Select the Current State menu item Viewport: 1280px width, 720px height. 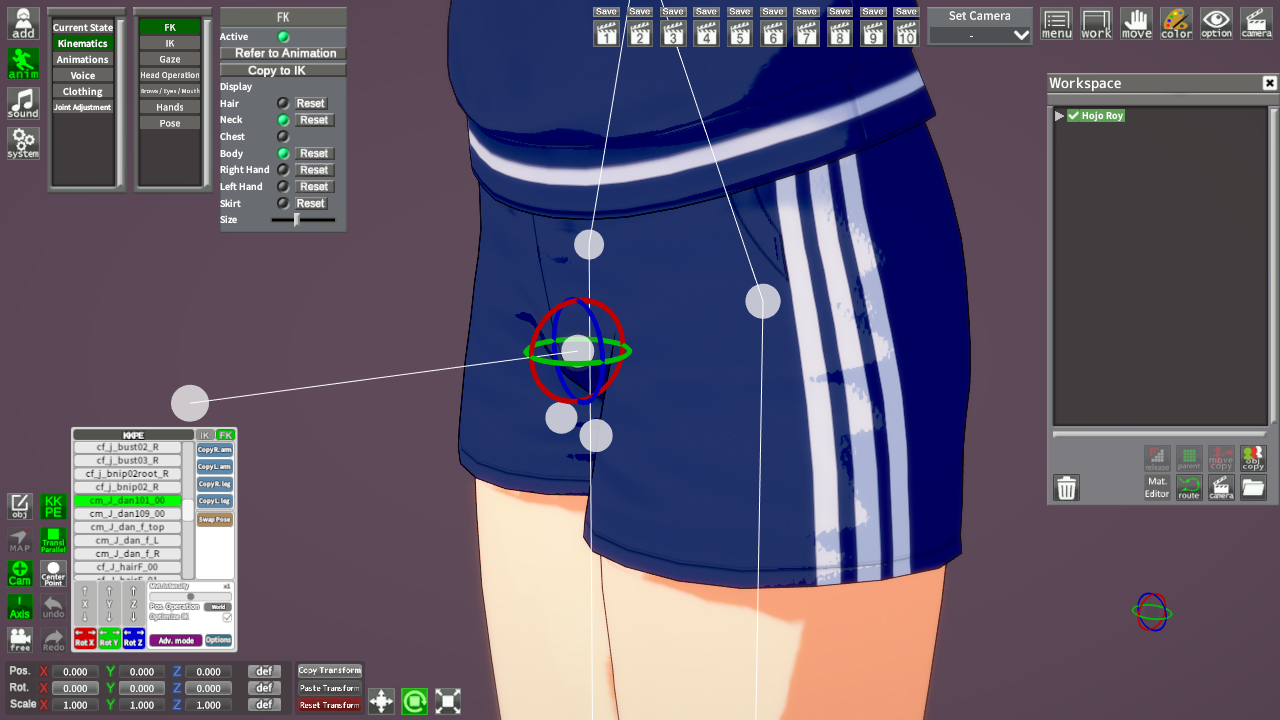(83, 28)
